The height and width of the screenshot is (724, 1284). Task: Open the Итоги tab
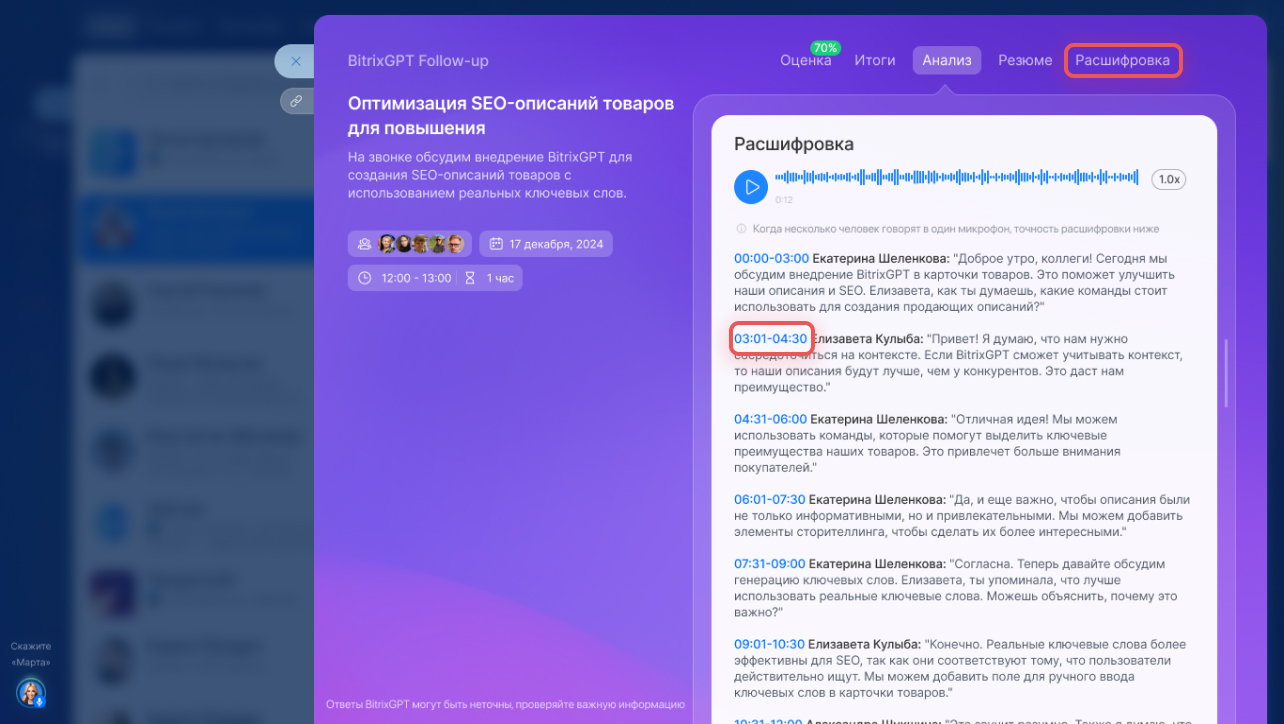[x=874, y=60]
